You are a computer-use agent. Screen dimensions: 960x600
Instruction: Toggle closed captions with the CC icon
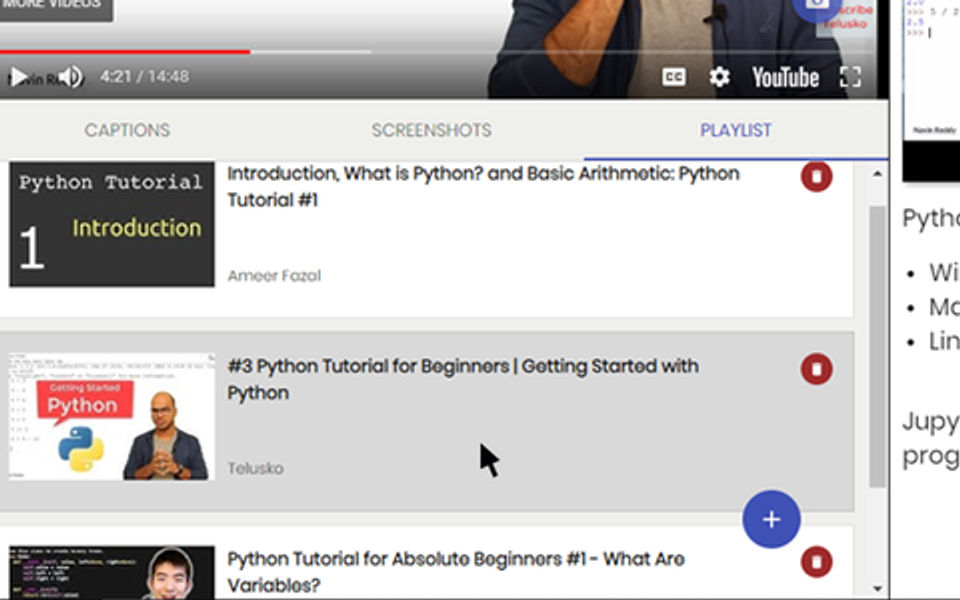673,77
